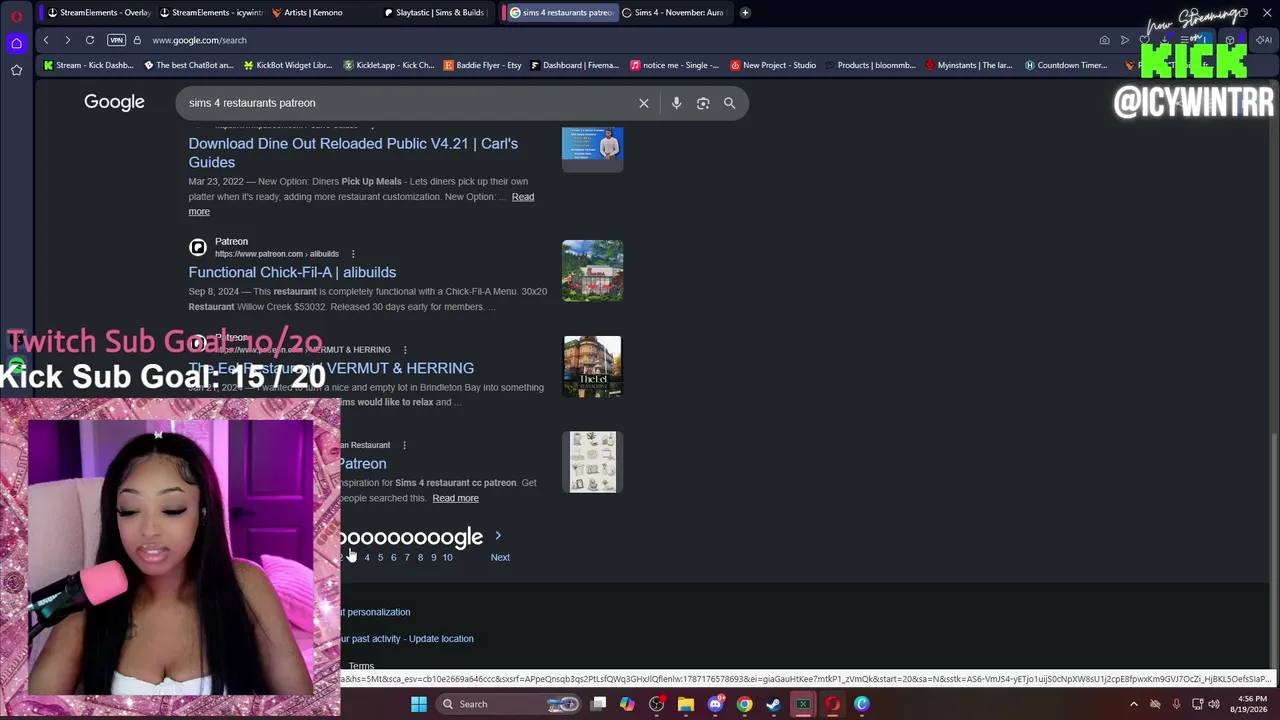Open Discord from the taskbar

tap(715, 704)
